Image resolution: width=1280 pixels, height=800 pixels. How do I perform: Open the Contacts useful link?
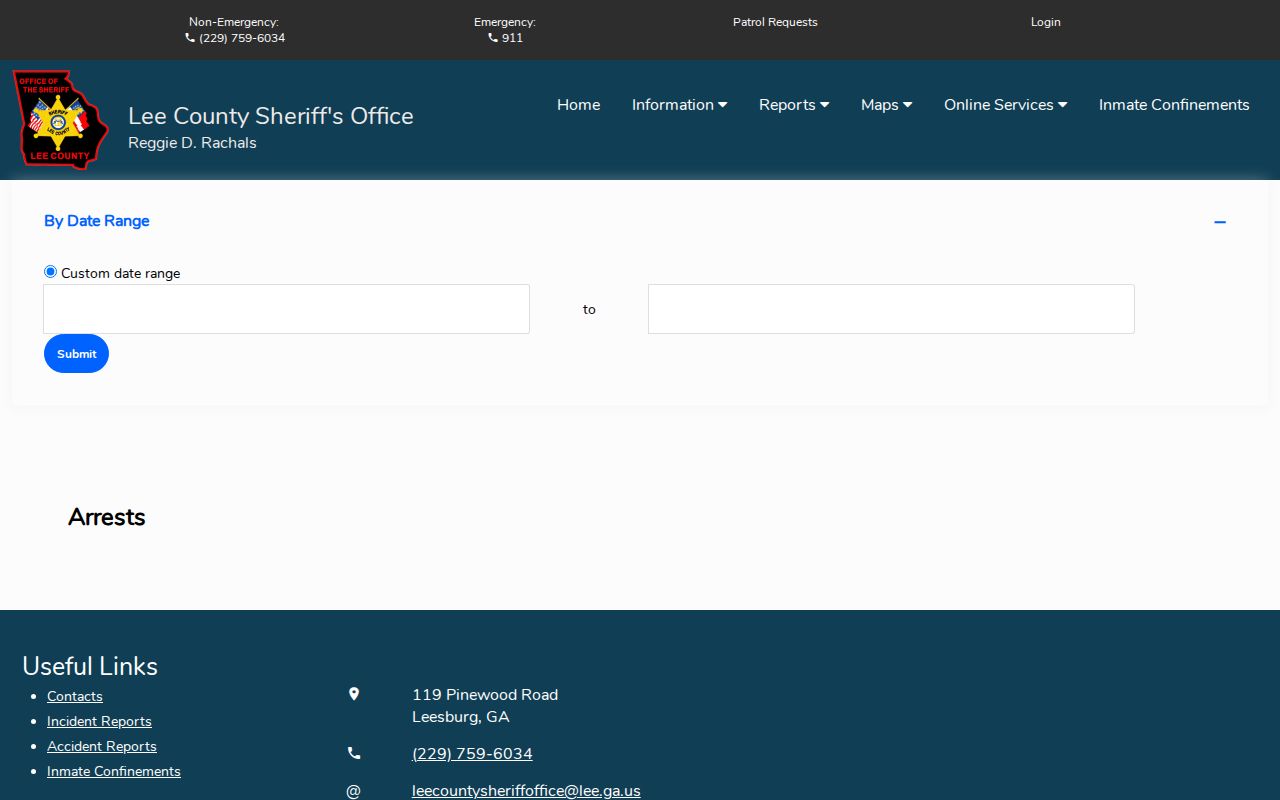75,696
